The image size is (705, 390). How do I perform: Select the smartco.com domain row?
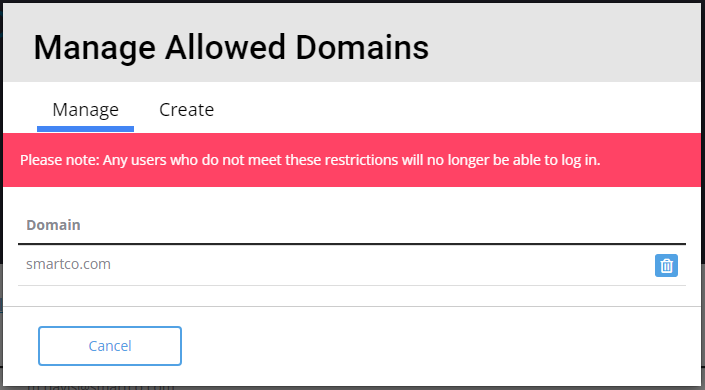point(352,265)
